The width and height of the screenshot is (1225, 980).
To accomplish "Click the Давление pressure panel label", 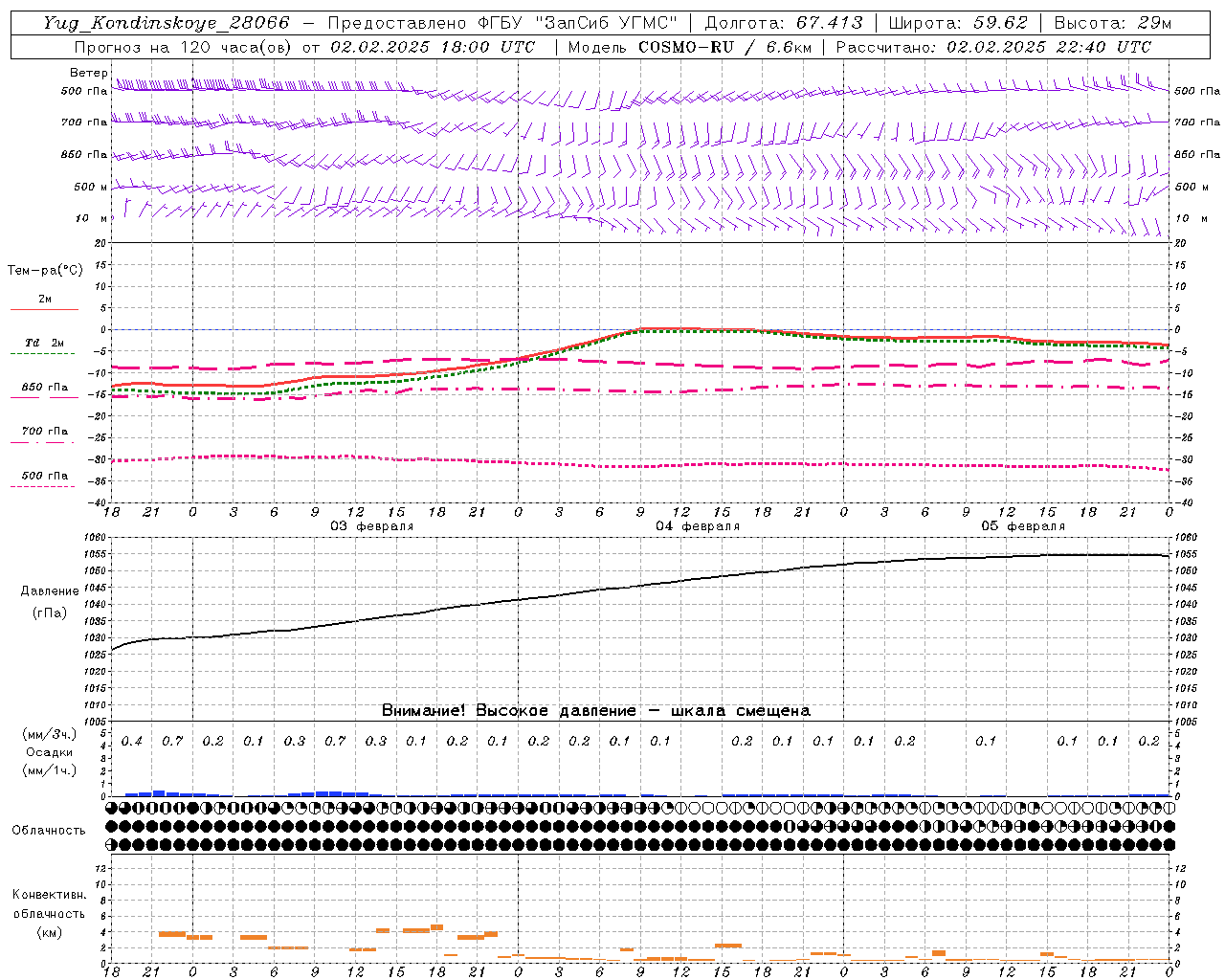I will [50, 591].
